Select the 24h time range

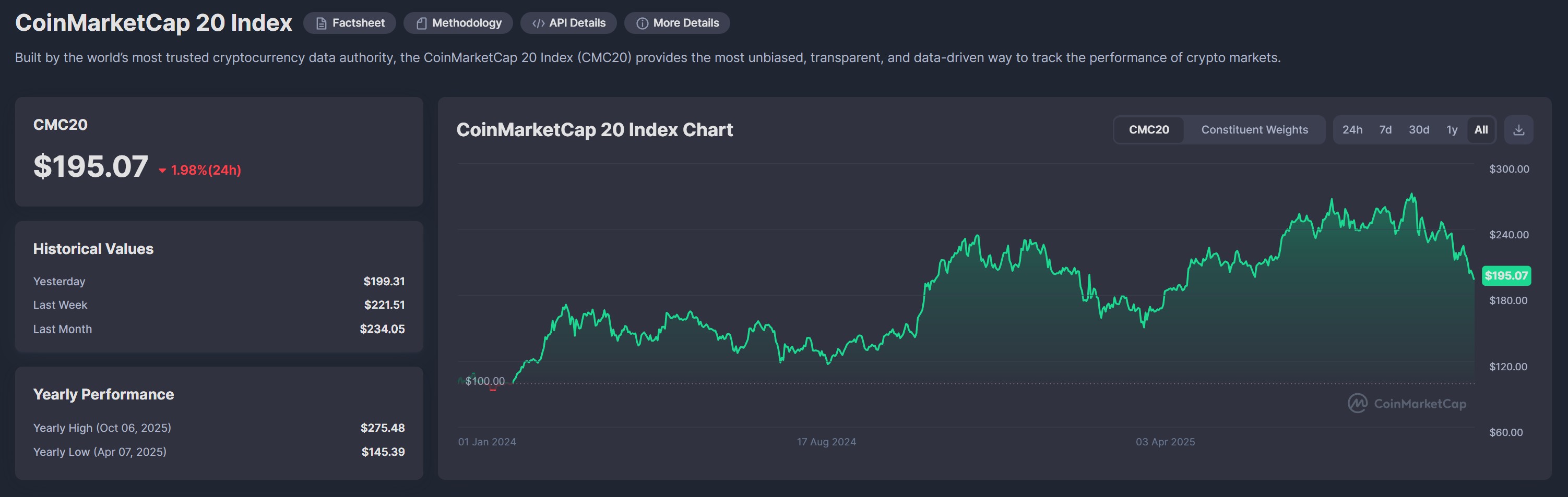(1352, 130)
